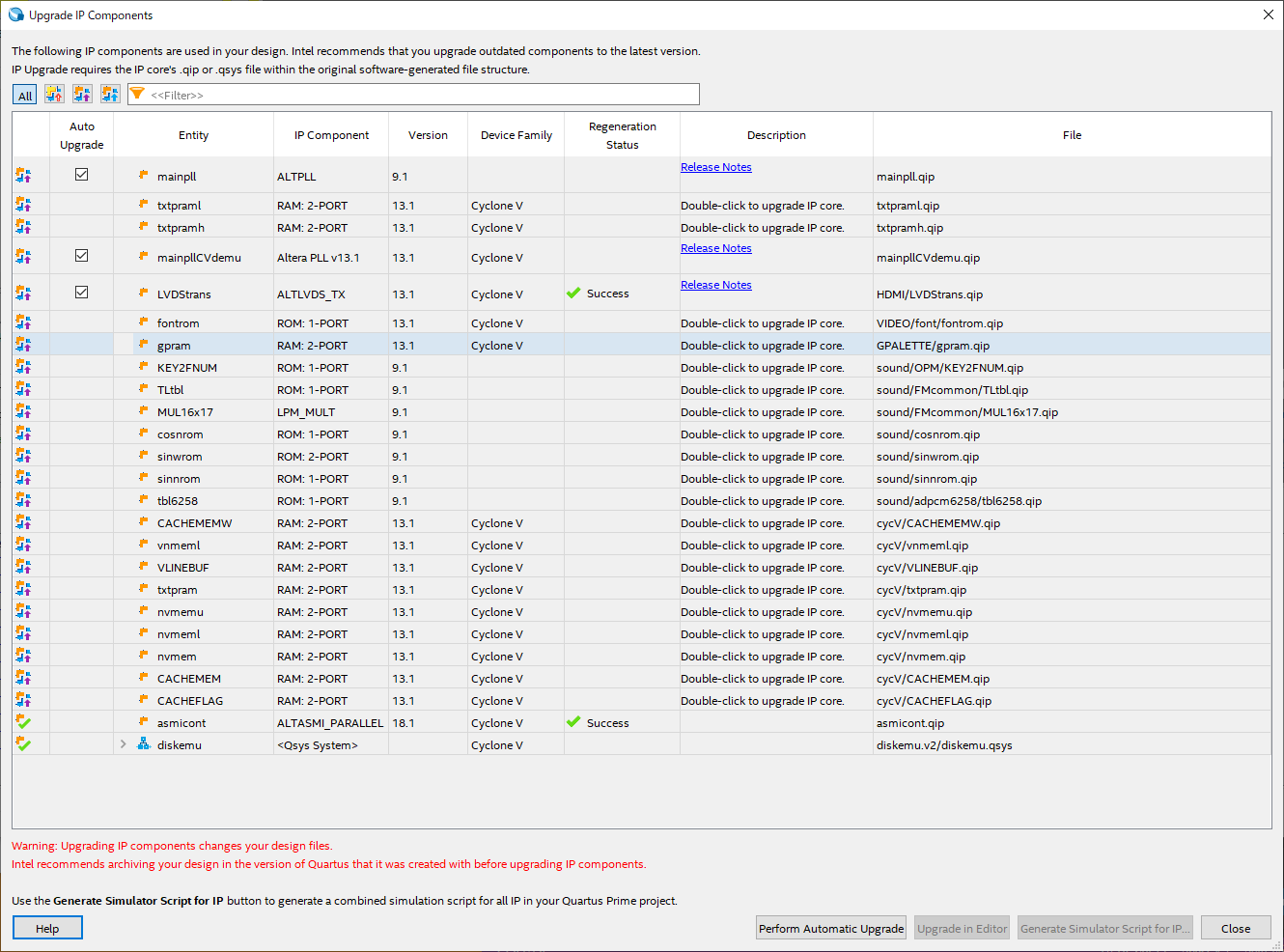Click upgrade status icon of mainpll row
Screen dimensions: 1284x952
tap(23, 176)
